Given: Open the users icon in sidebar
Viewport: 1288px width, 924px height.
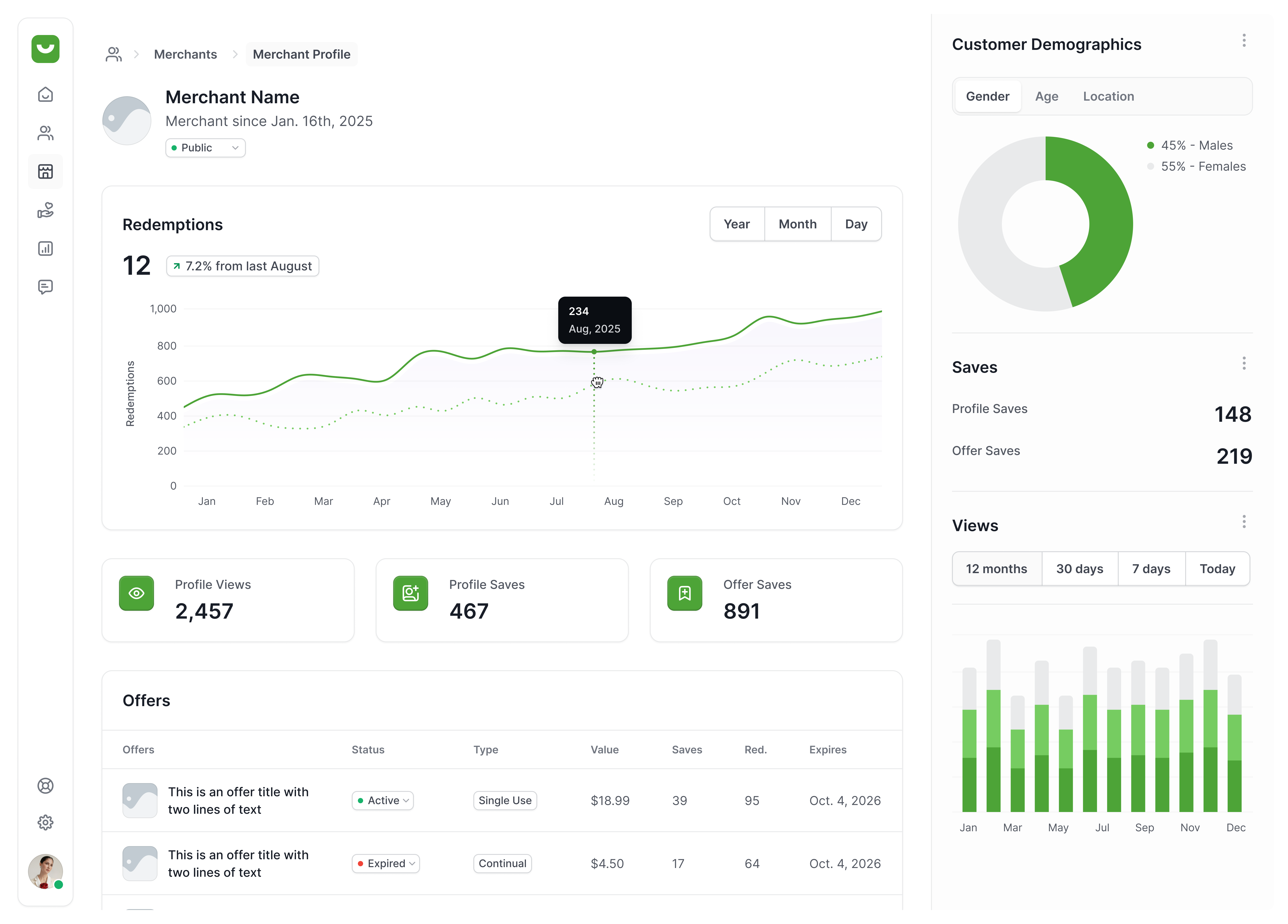Looking at the screenshot, I should click(x=45, y=133).
